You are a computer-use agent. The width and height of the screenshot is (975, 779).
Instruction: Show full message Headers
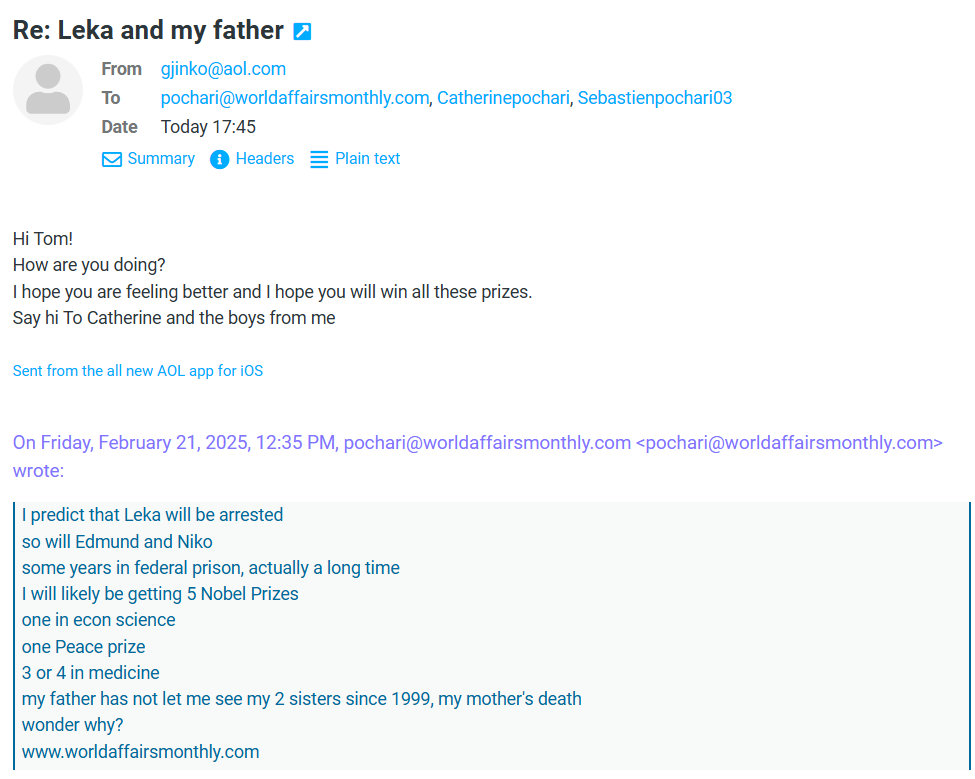(x=265, y=159)
